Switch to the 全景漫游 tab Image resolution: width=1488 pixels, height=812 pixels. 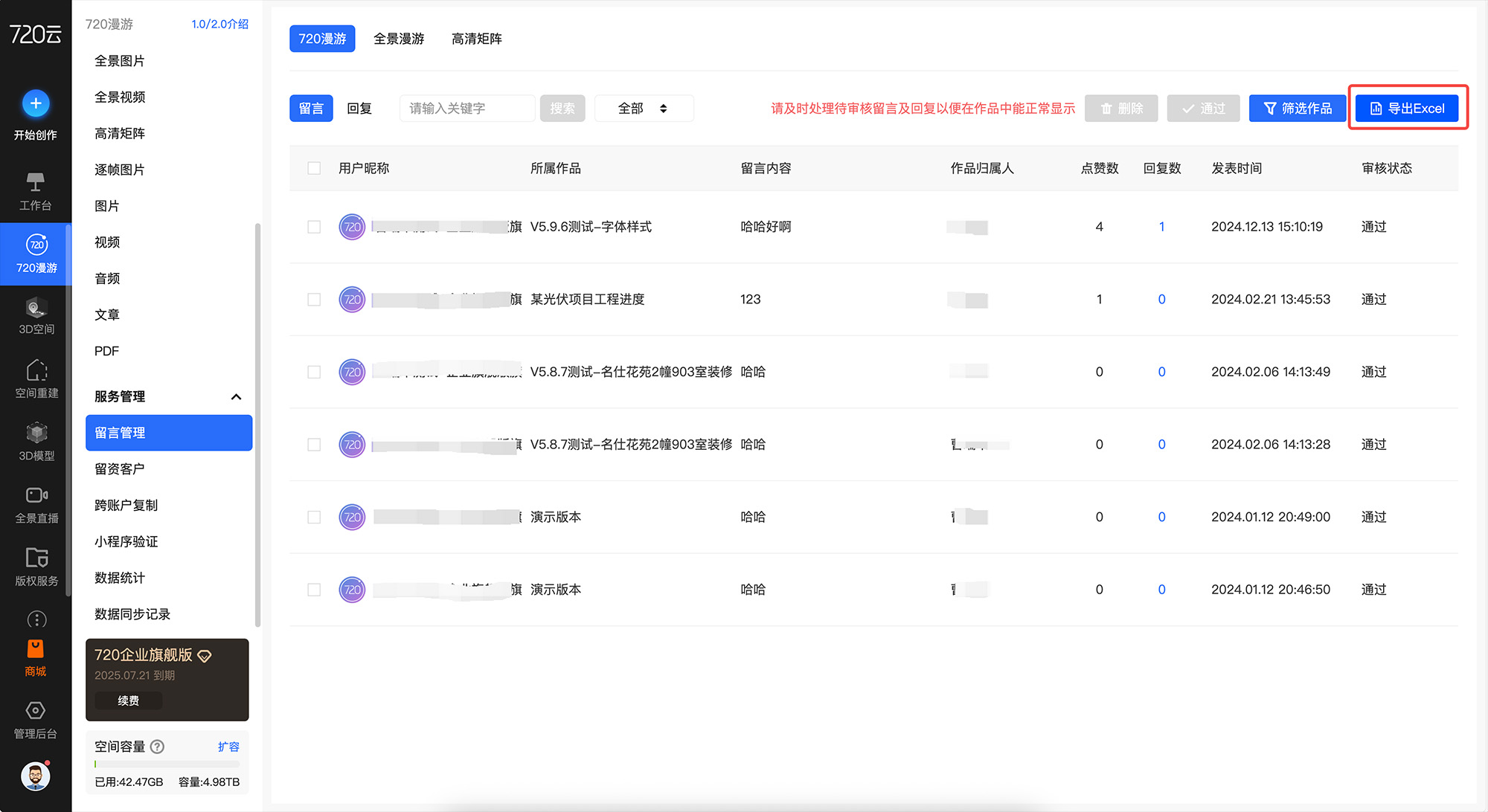399,39
